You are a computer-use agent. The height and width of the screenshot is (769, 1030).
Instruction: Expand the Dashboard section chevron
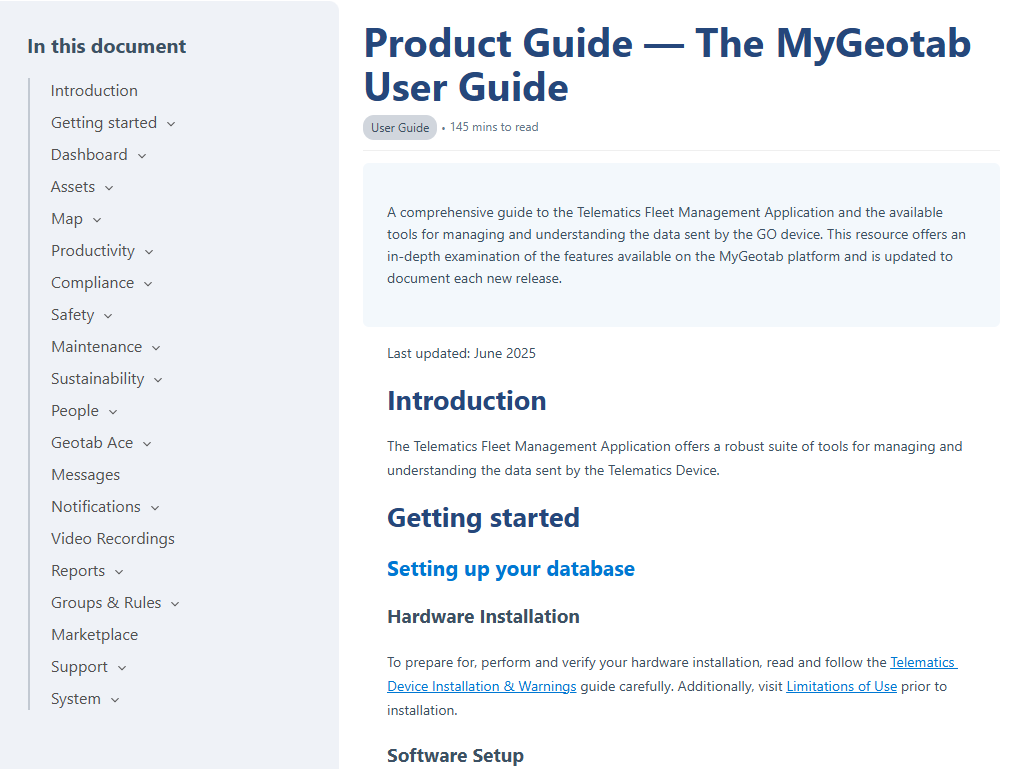click(x=141, y=154)
